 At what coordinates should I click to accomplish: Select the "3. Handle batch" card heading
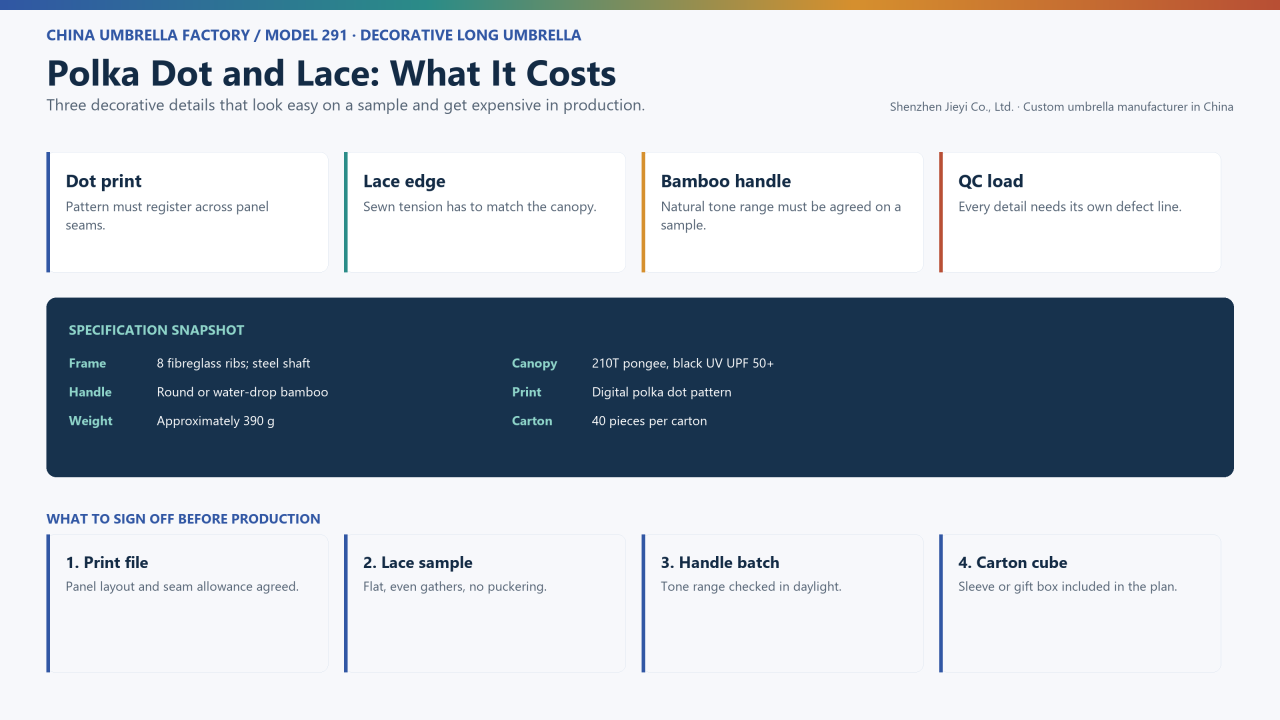[720, 562]
